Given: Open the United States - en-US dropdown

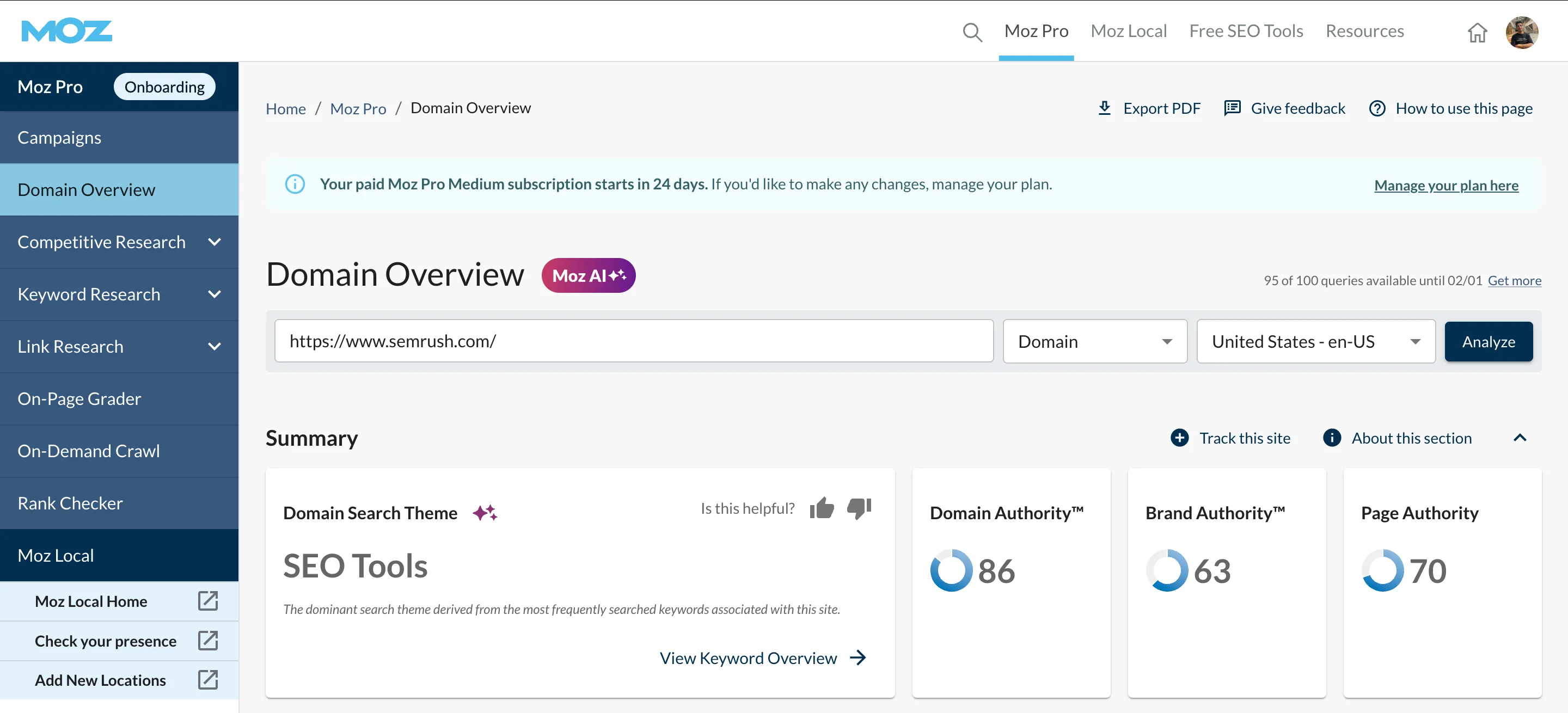Looking at the screenshot, I should click(1316, 341).
